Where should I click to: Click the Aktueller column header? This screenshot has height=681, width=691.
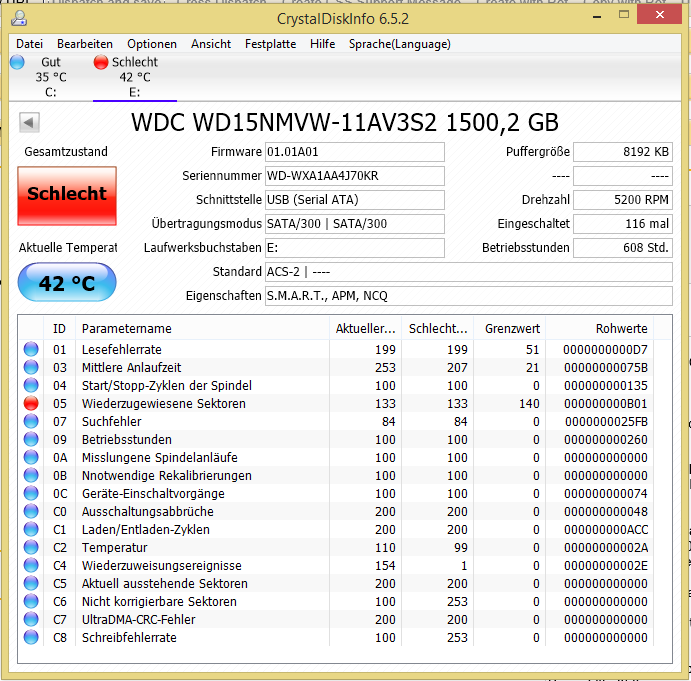[x=365, y=328]
